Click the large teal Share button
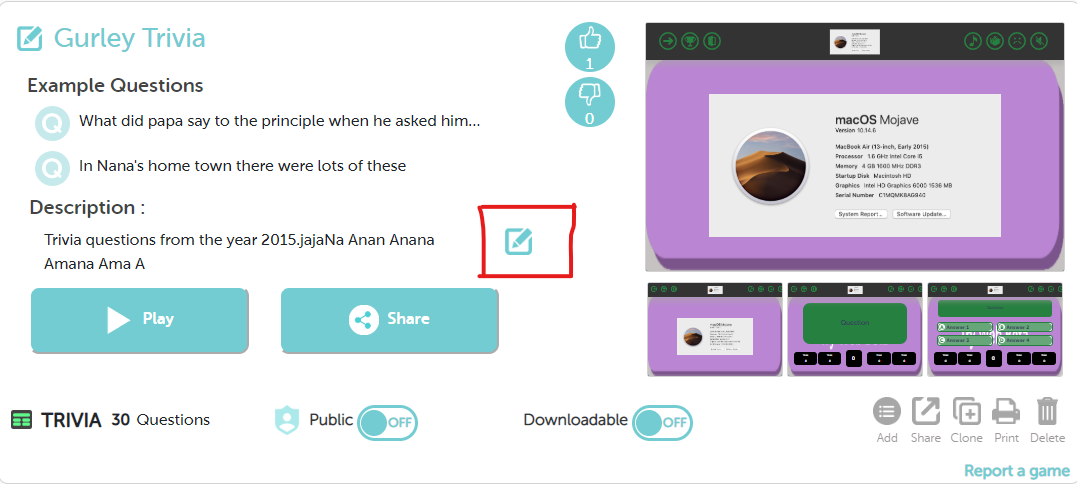This screenshot has width=1077, height=484. pos(389,320)
